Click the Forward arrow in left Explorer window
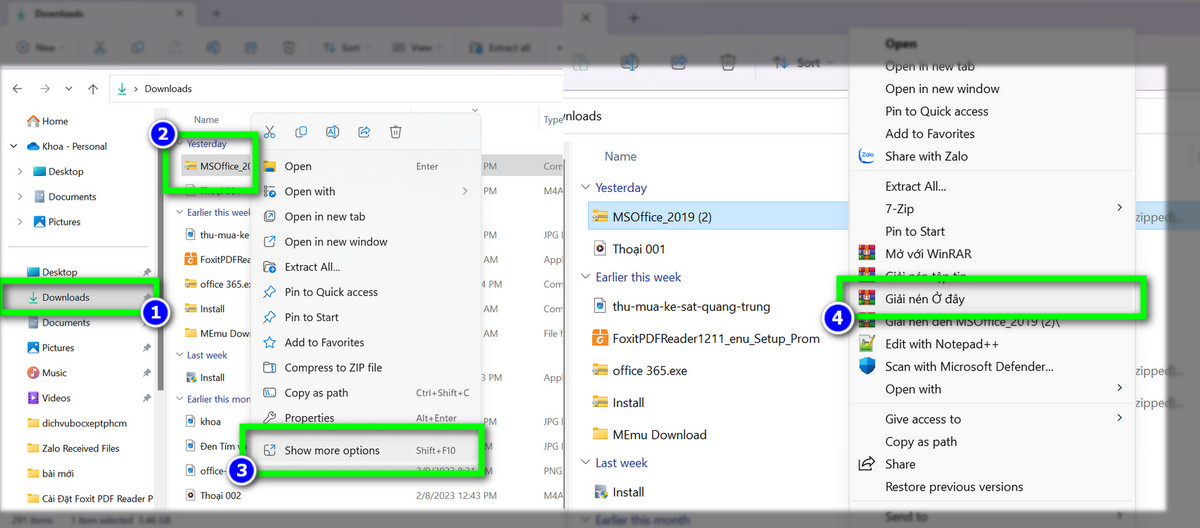The width and height of the screenshot is (1200, 528). [44, 89]
